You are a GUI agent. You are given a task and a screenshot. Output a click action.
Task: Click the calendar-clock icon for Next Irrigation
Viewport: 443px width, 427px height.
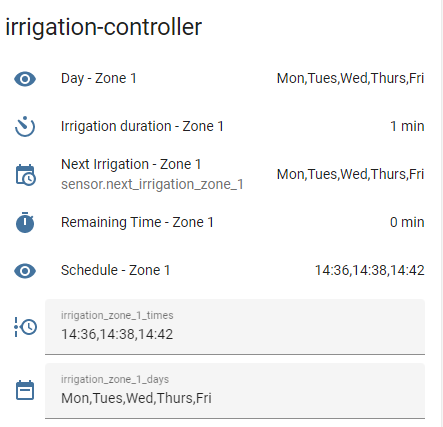click(x=26, y=175)
